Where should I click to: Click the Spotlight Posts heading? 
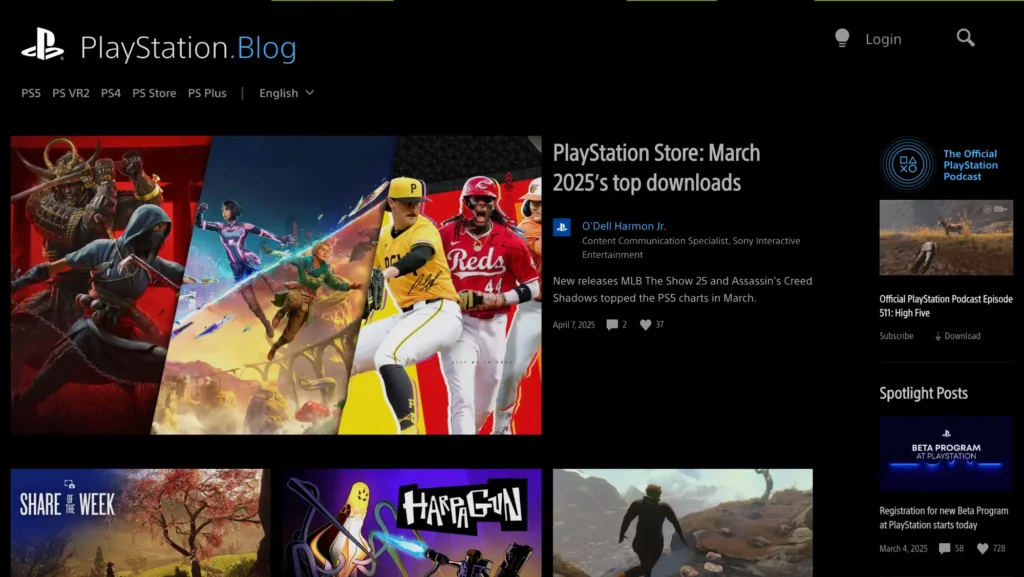pyautogui.click(x=923, y=394)
